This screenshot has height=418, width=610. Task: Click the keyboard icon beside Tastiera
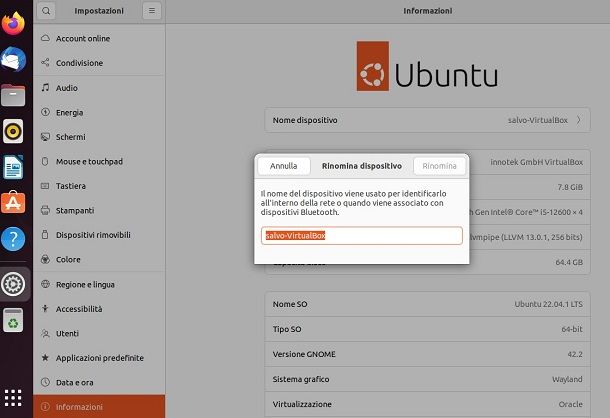point(46,186)
